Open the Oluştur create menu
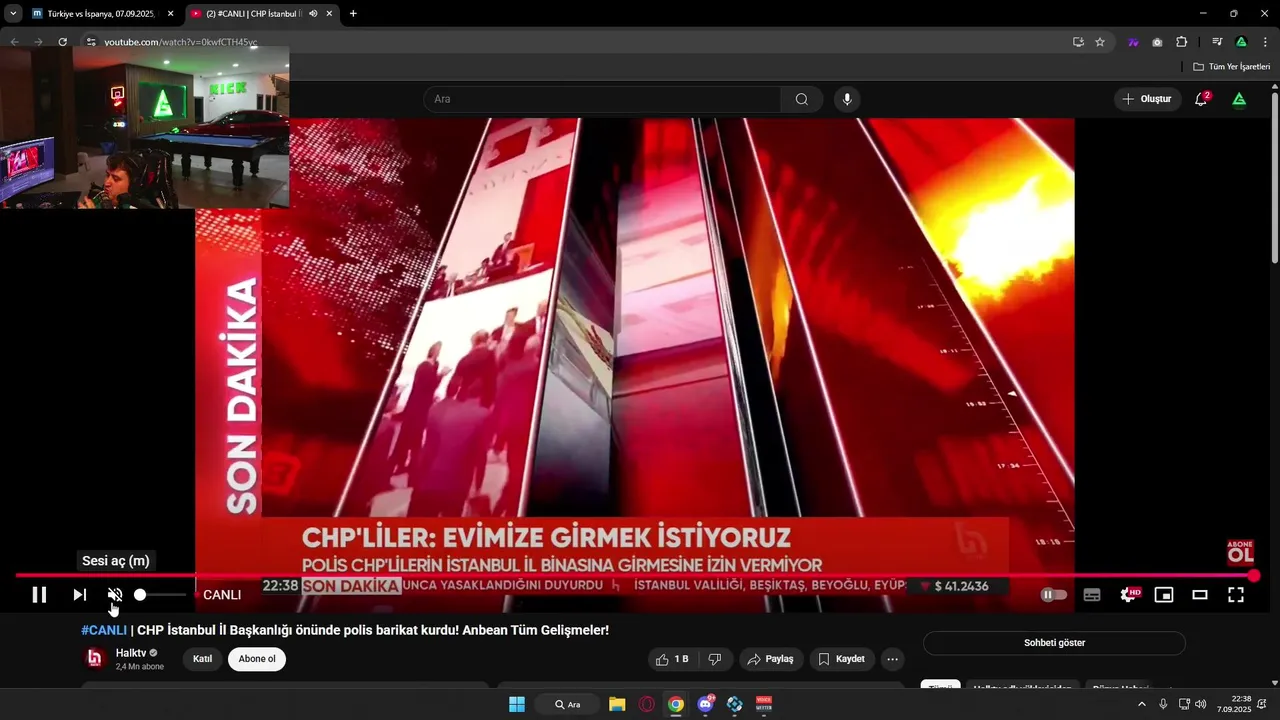 pos(1147,99)
